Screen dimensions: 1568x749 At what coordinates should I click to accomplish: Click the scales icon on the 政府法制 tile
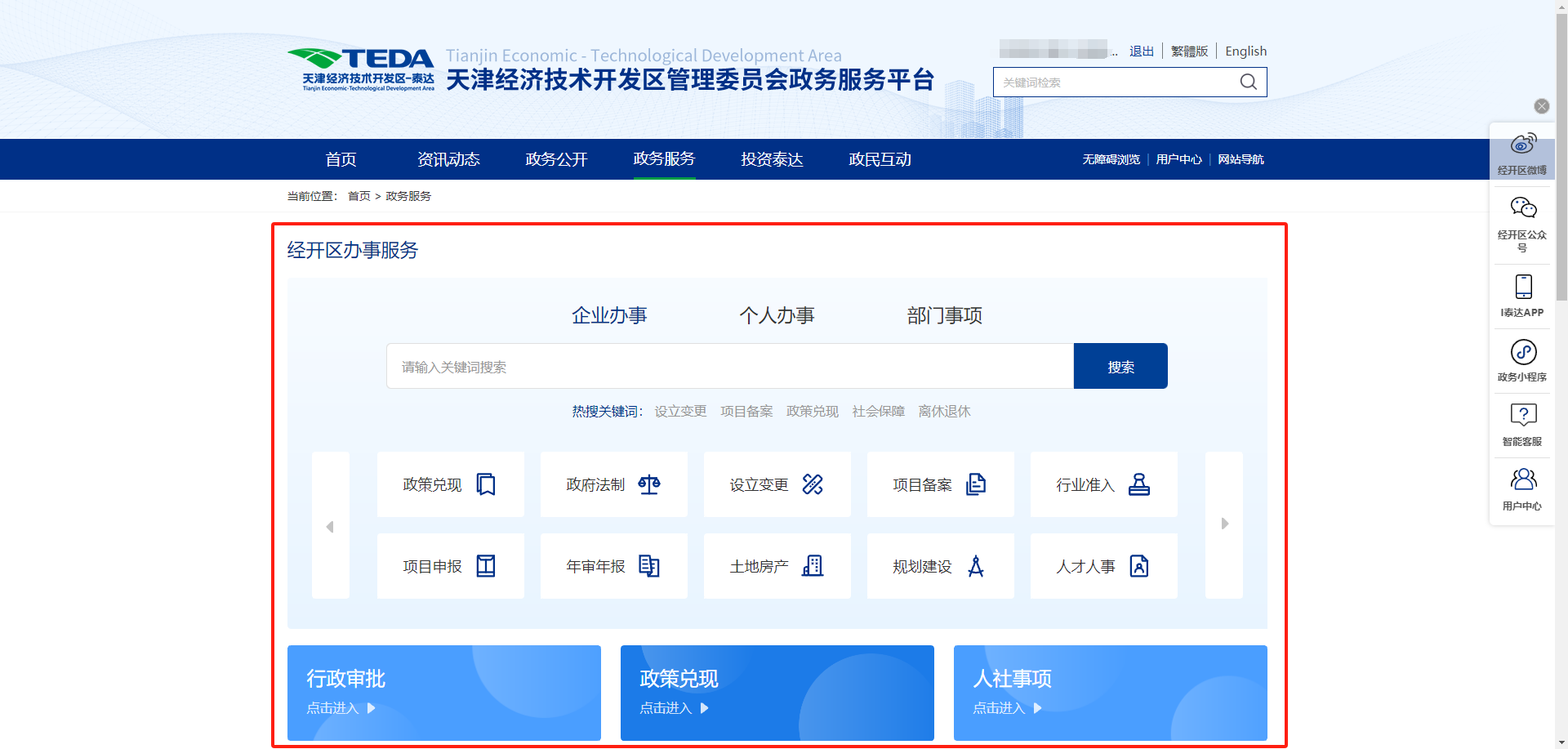click(x=649, y=484)
